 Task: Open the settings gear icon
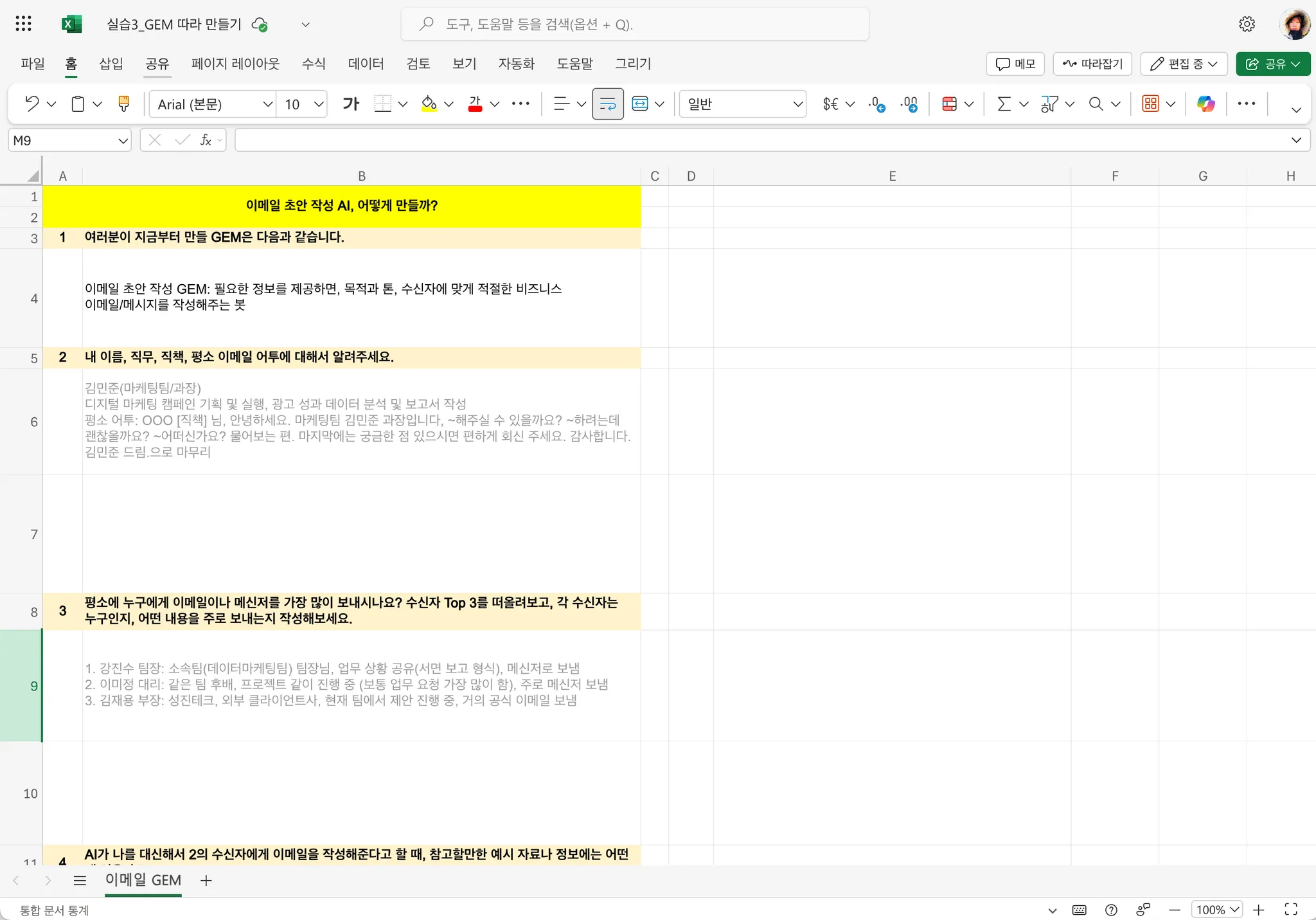click(x=1247, y=24)
